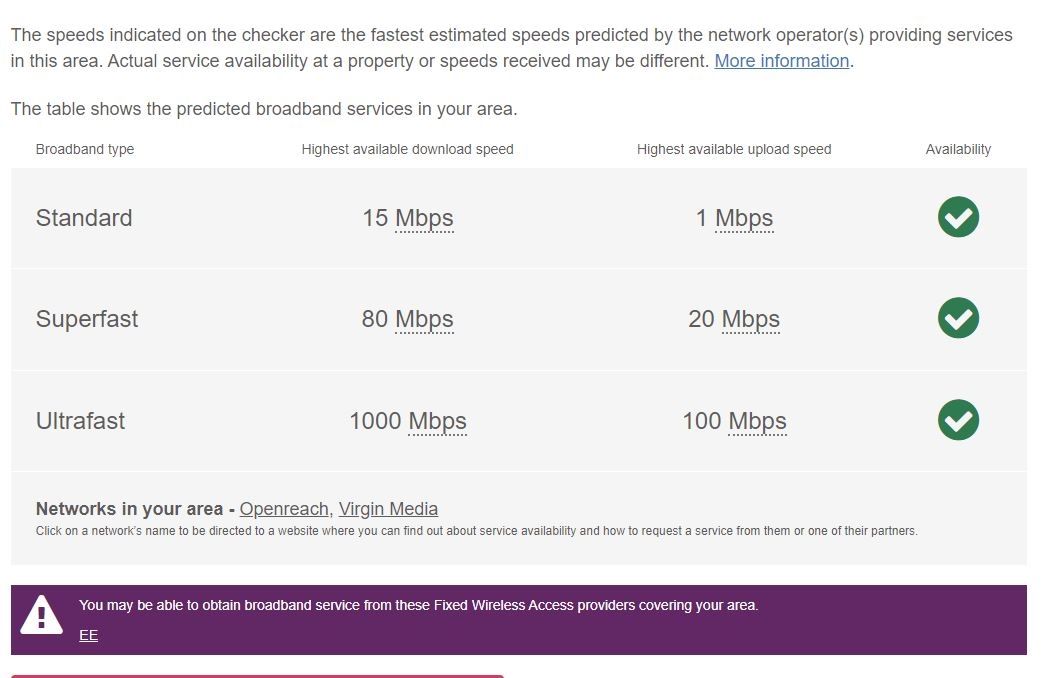
Task: Click the warning triangle icon in purple banner
Action: pyautogui.click(x=41, y=615)
